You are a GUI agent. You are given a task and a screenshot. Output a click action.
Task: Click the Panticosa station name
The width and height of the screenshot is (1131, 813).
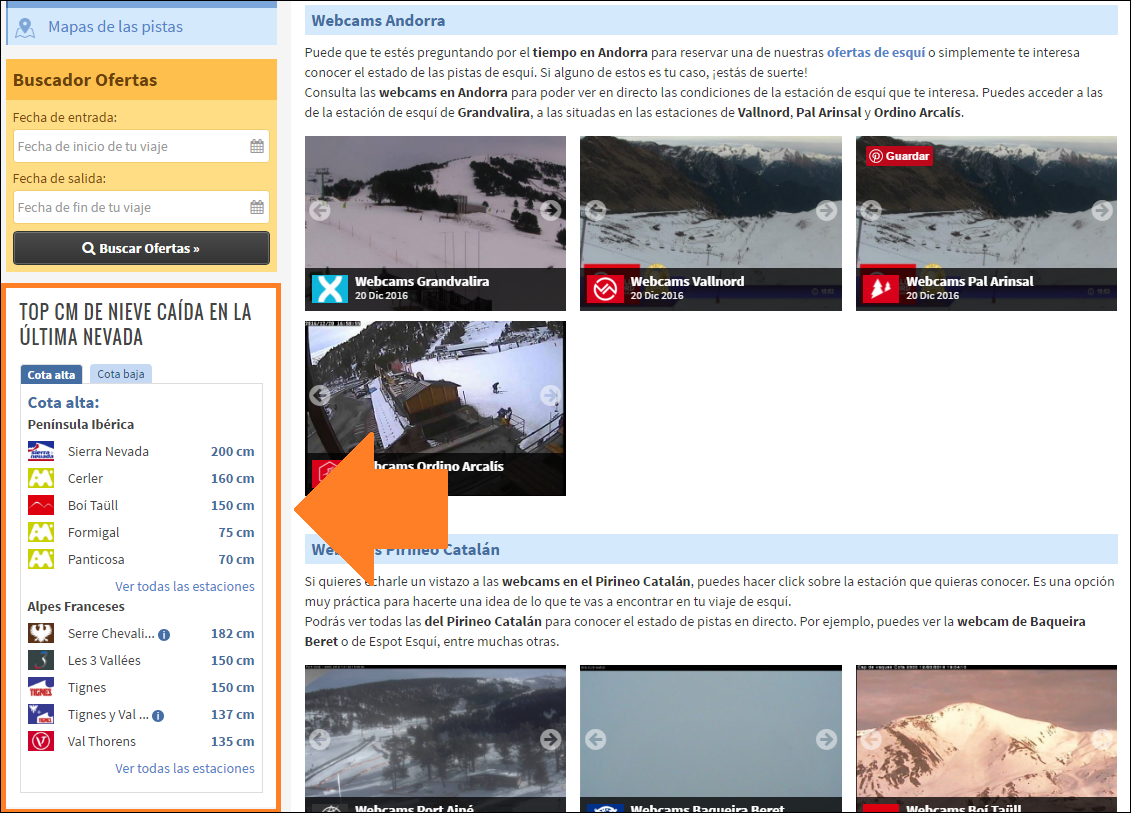point(96,560)
